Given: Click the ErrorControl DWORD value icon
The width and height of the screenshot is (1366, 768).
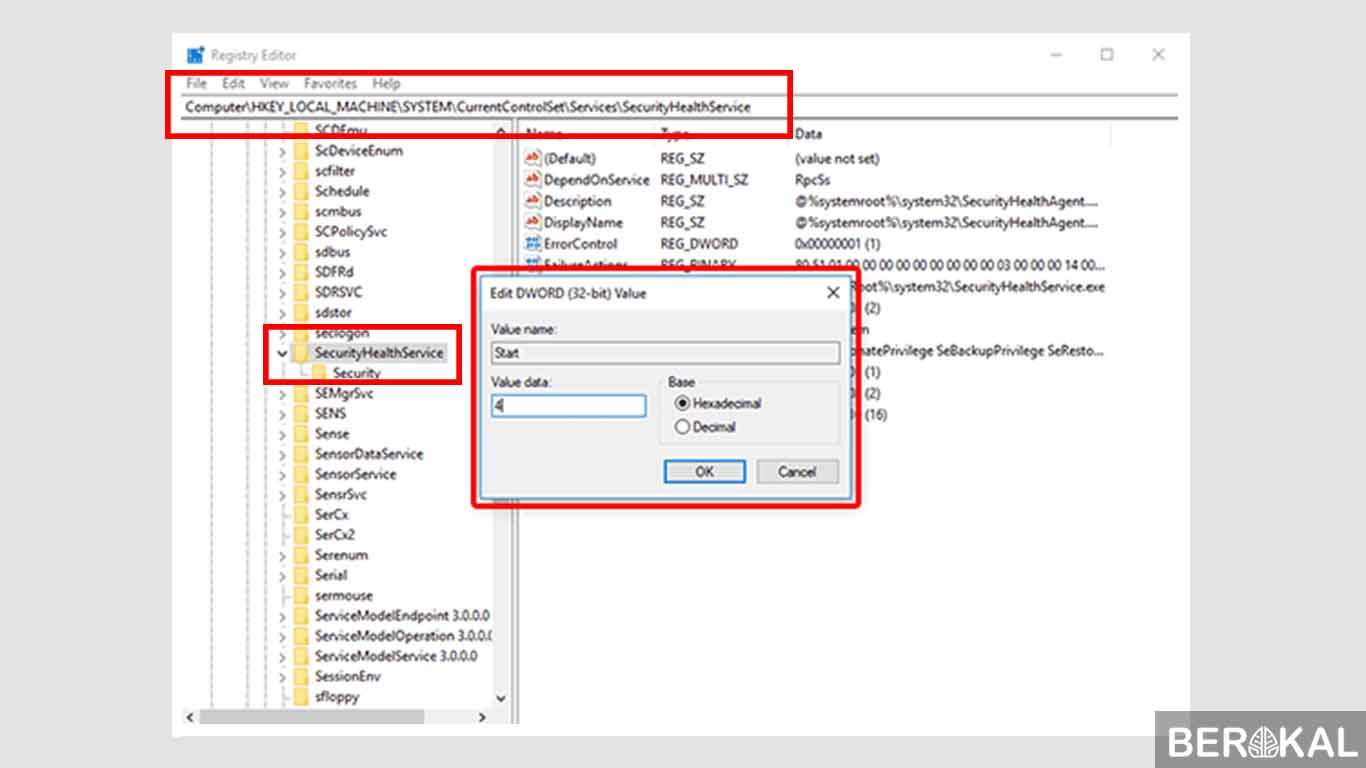Looking at the screenshot, I should tap(533, 244).
